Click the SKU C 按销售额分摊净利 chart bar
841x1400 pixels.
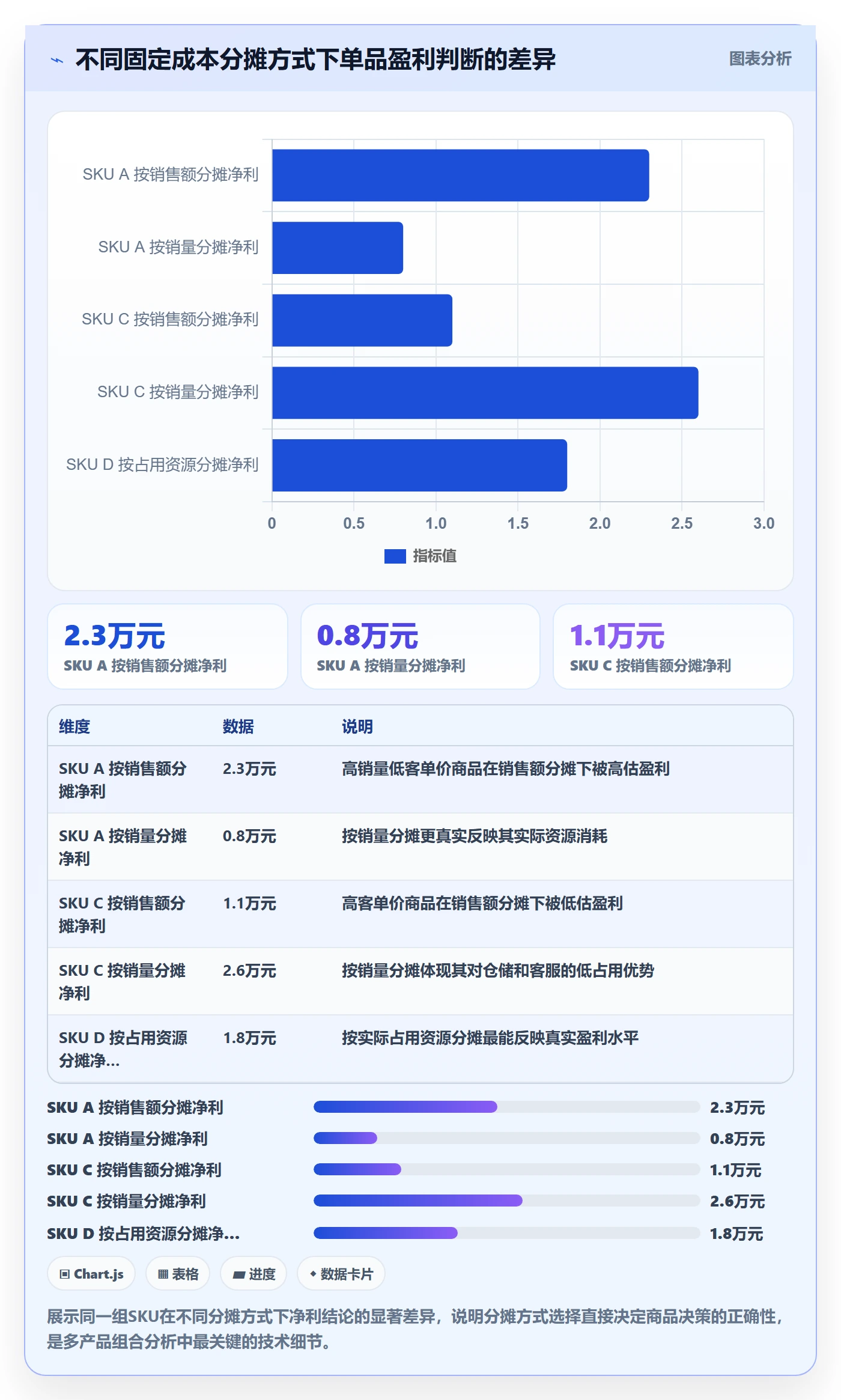pyautogui.click(x=362, y=320)
